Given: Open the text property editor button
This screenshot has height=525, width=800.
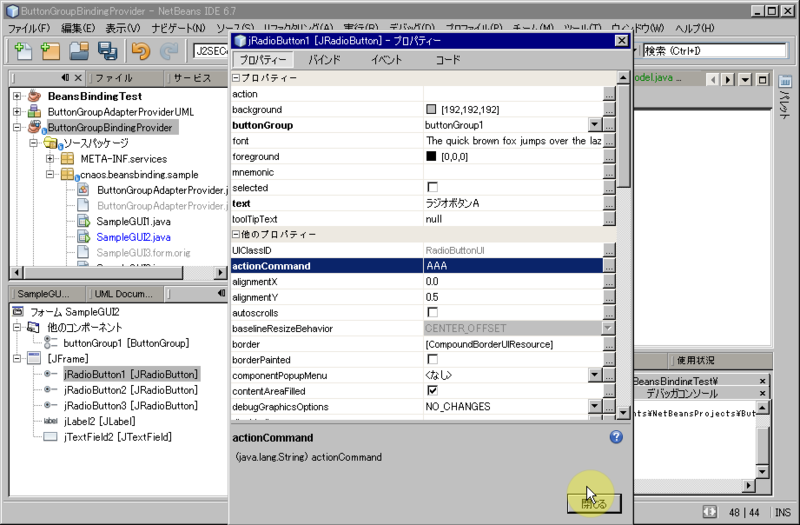Looking at the screenshot, I should tap(609, 204).
